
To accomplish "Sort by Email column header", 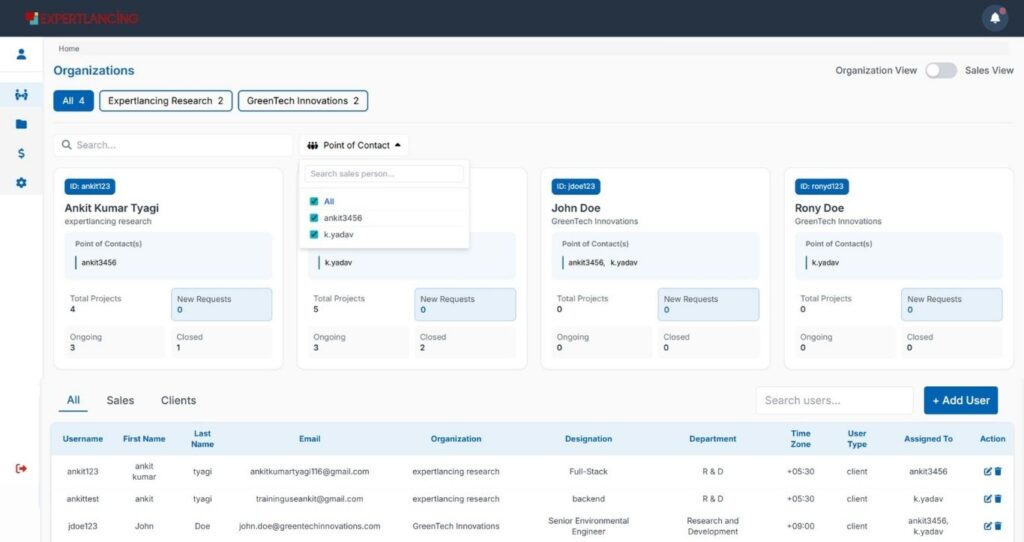I will coord(310,439).
